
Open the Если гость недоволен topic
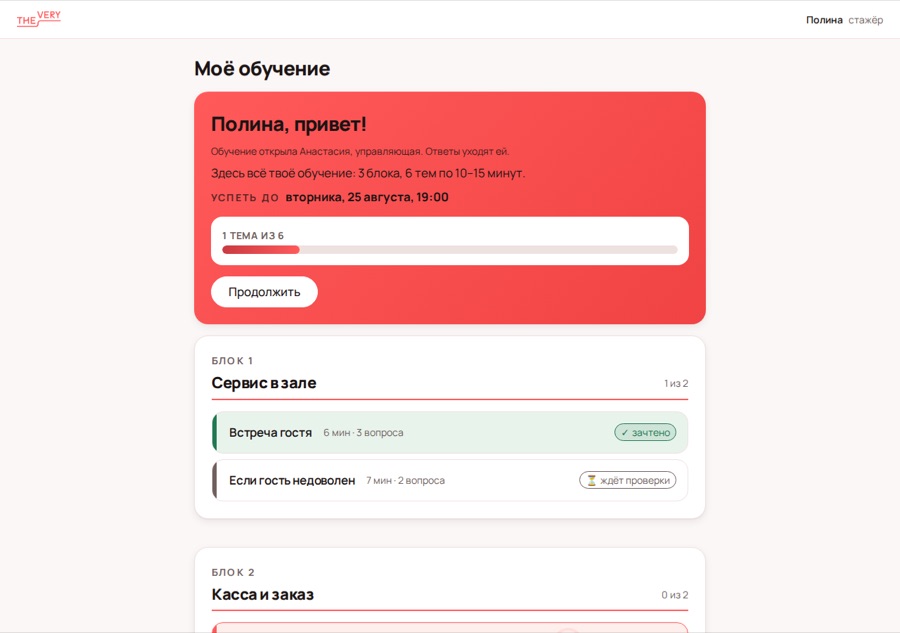[x=449, y=480]
